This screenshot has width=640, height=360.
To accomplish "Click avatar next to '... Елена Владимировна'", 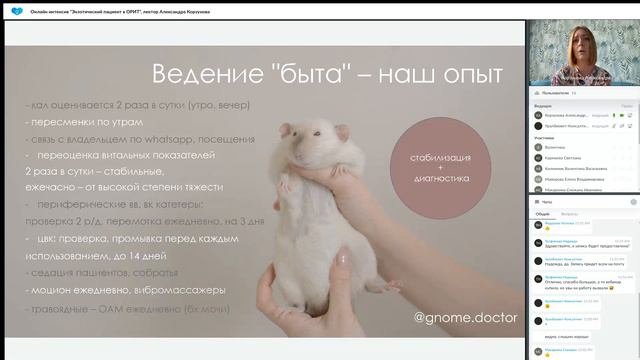I will [x=538, y=179].
